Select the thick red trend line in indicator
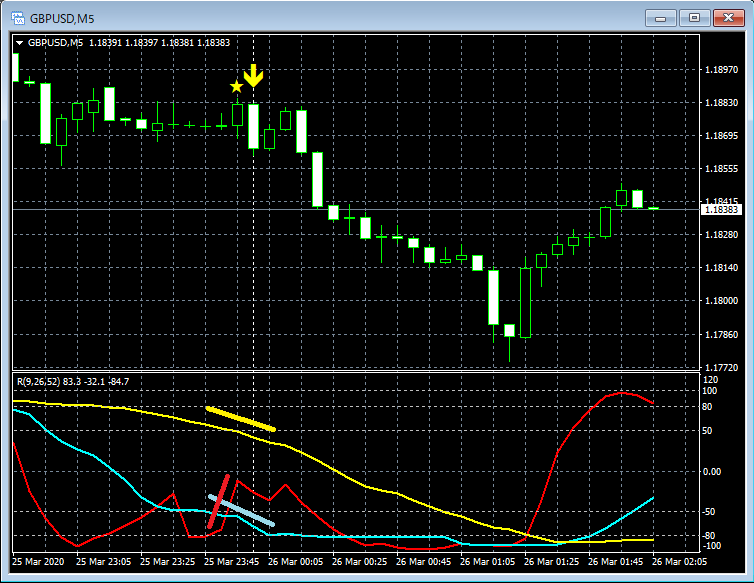 [x=218, y=502]
